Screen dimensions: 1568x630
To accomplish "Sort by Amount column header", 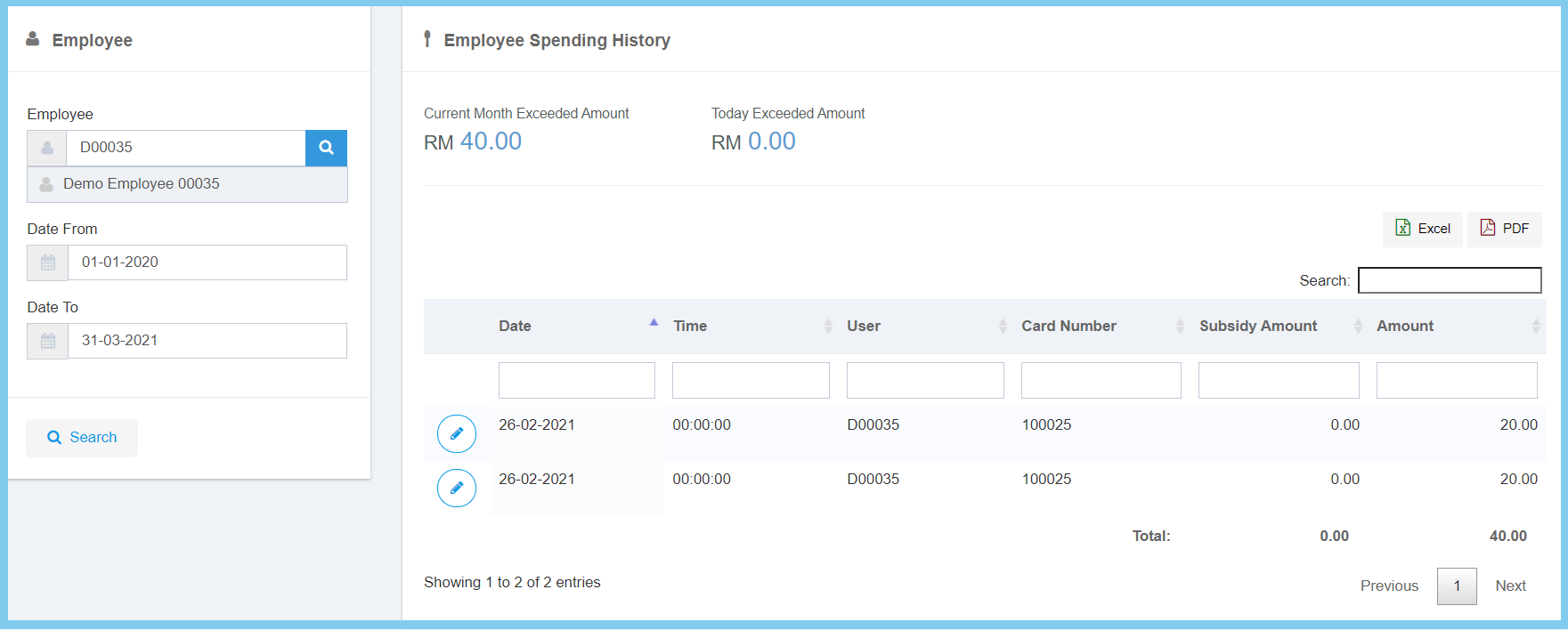I will coord(1405,327).
